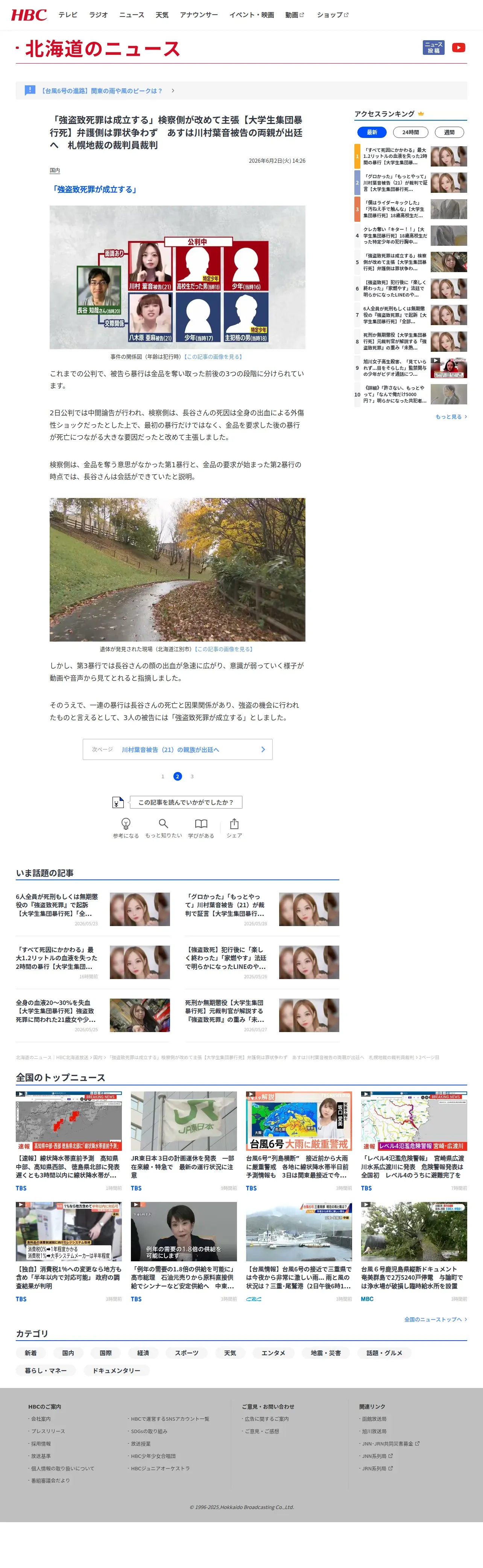
Task: Open ranking item 1 「すべて死因にかかわる」
Action: coord(410,156)
